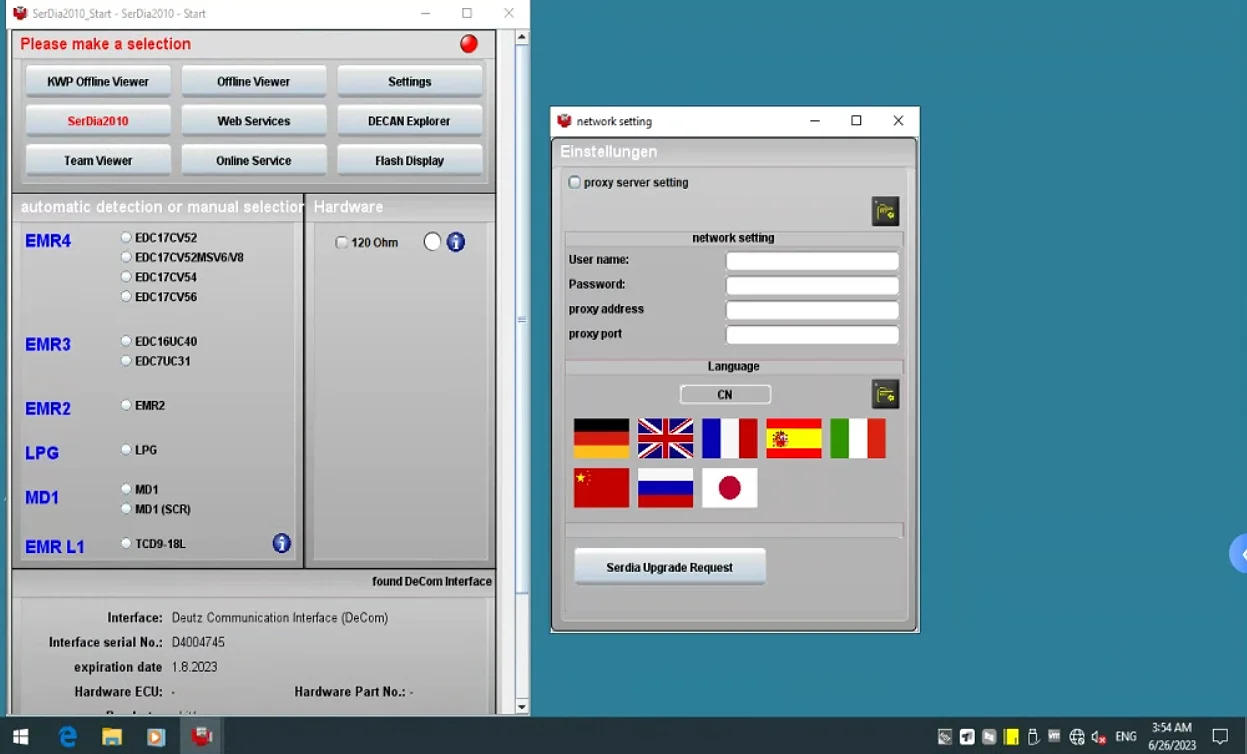Viewport: 1247px width, 754px height.
Task: Click the Start window scrollbar down arrow
Action: click(x=522, y=707)
